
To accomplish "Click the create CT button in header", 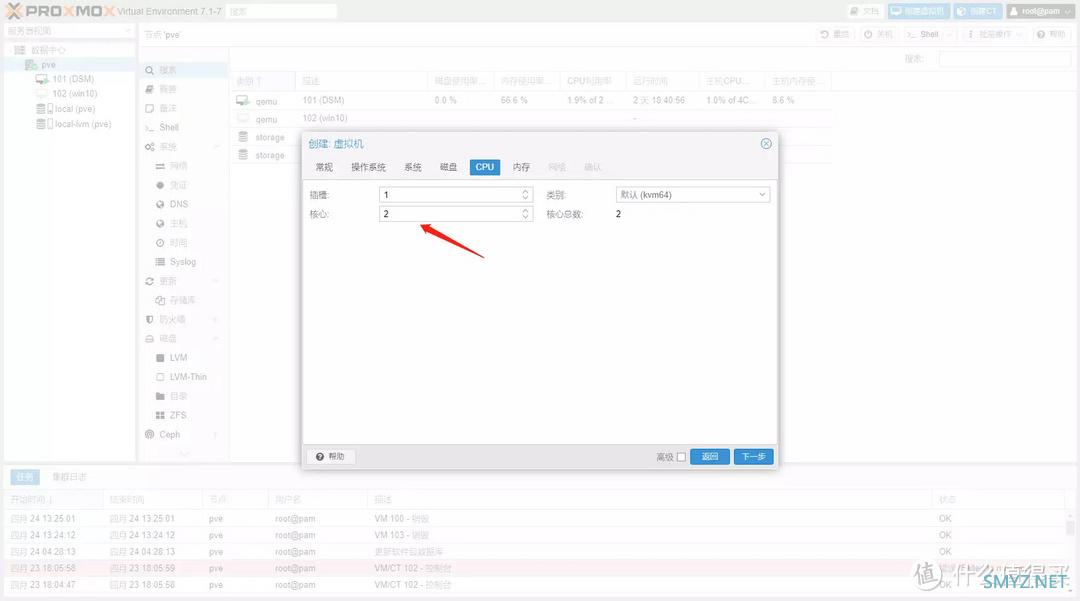I will [x=977, y=11].
